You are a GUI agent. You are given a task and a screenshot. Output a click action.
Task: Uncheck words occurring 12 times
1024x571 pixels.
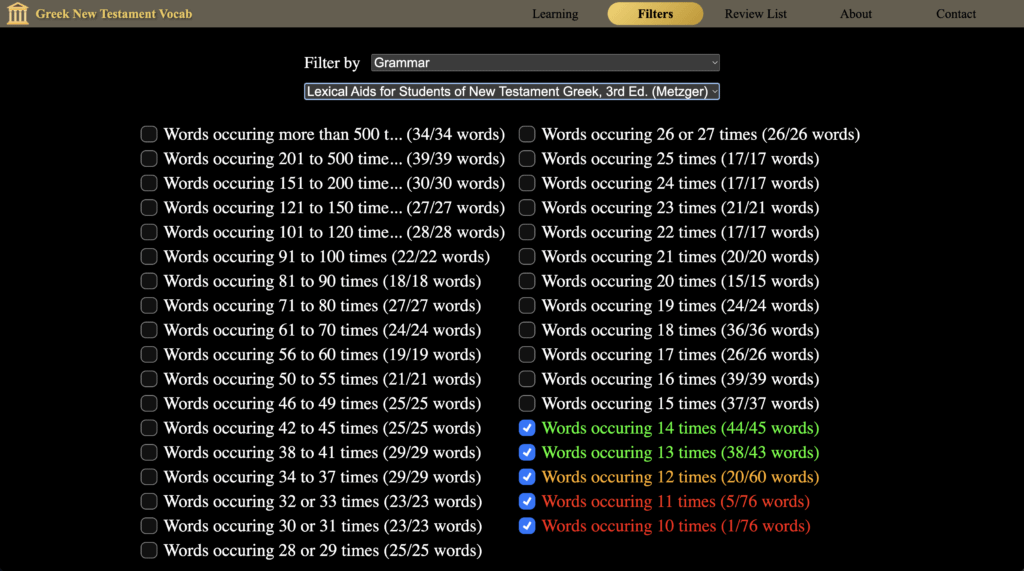[x=527, y=477]
